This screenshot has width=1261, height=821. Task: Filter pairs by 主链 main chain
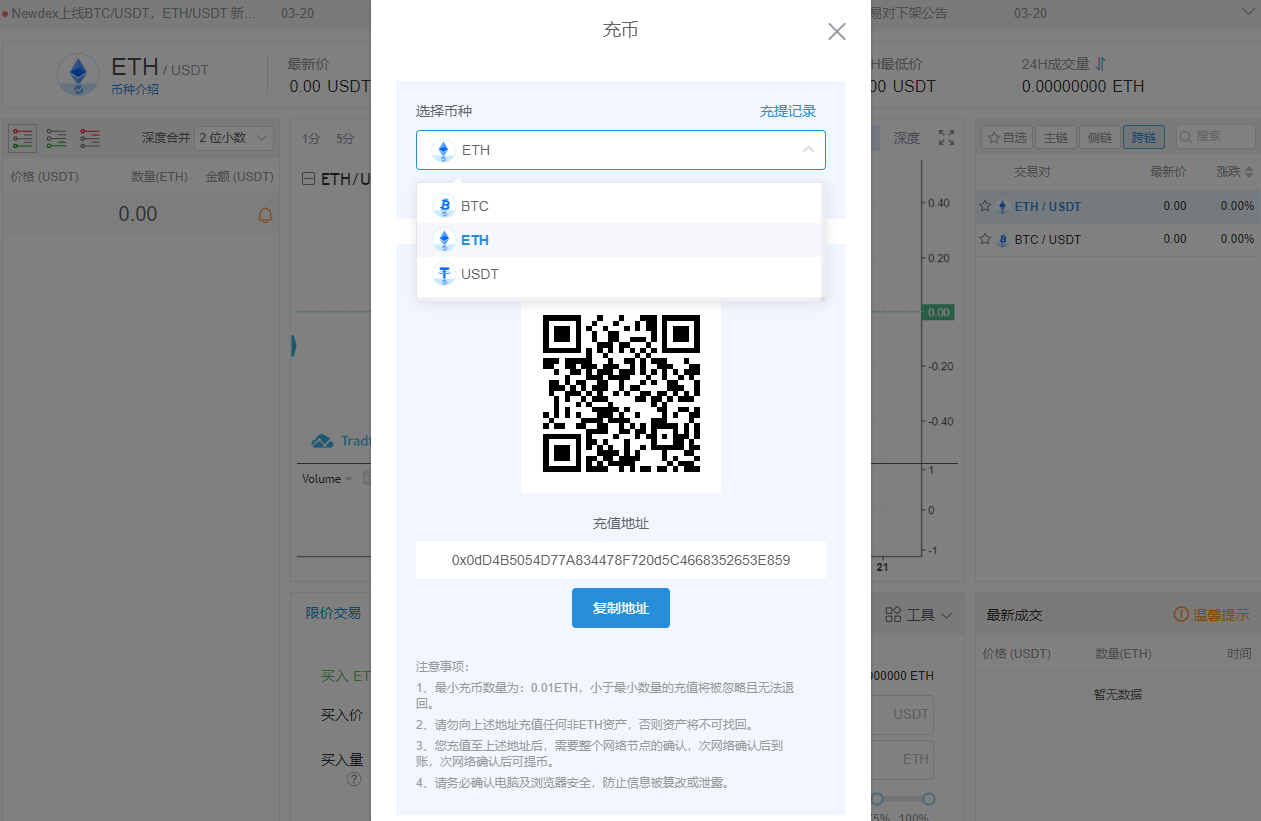coord(1055,137)
